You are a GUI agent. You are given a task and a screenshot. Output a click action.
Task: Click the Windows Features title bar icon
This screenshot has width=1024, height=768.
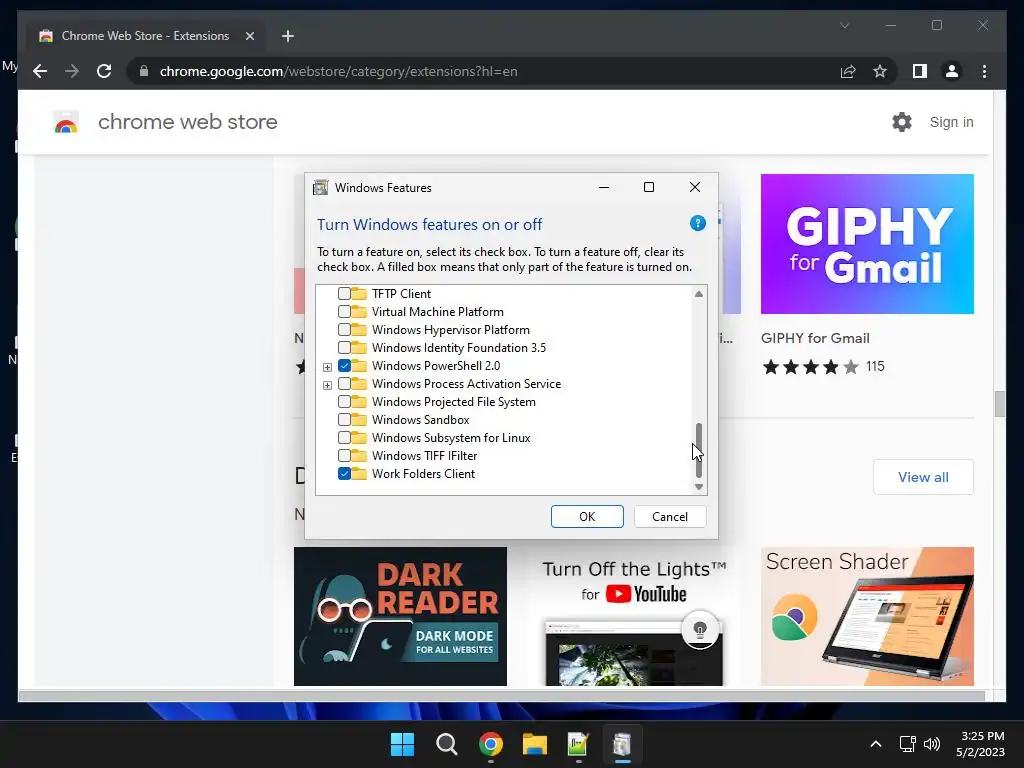click(321, 188)
